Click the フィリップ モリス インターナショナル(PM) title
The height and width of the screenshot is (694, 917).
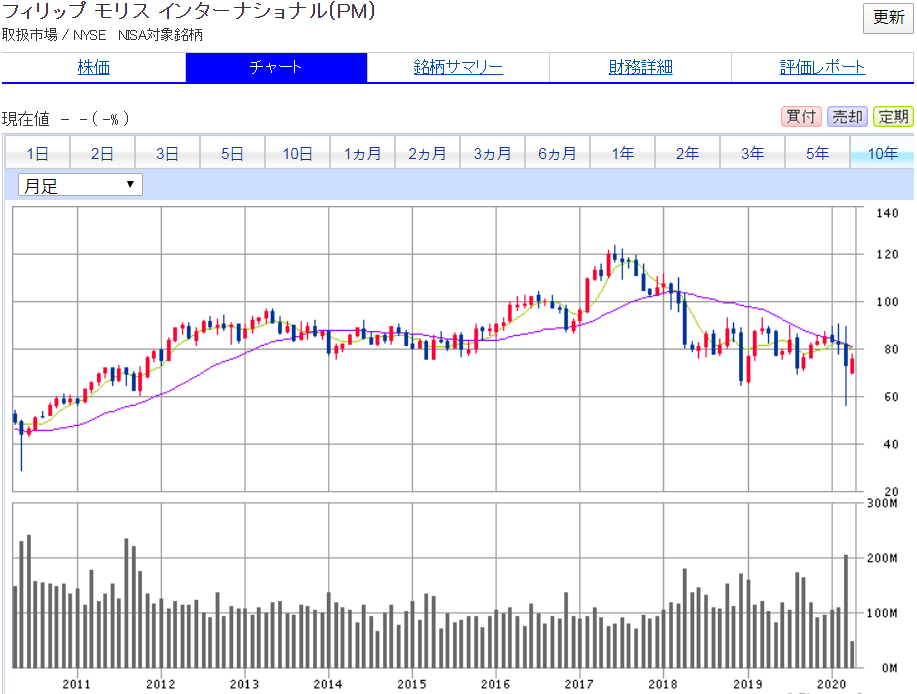188,11
